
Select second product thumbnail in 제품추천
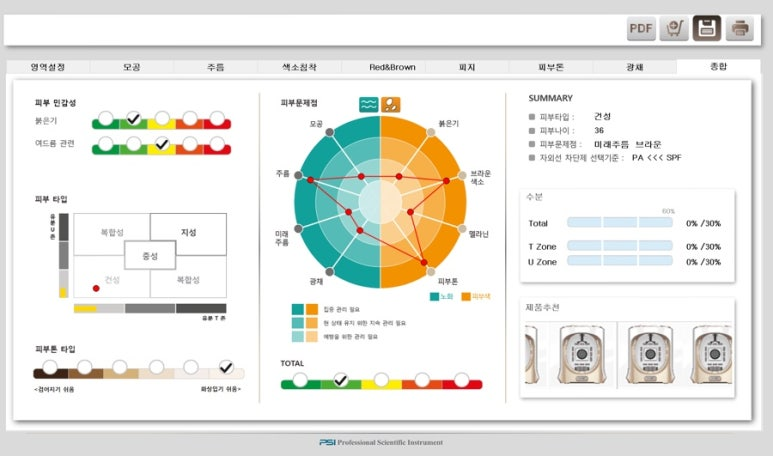point(578,355)
